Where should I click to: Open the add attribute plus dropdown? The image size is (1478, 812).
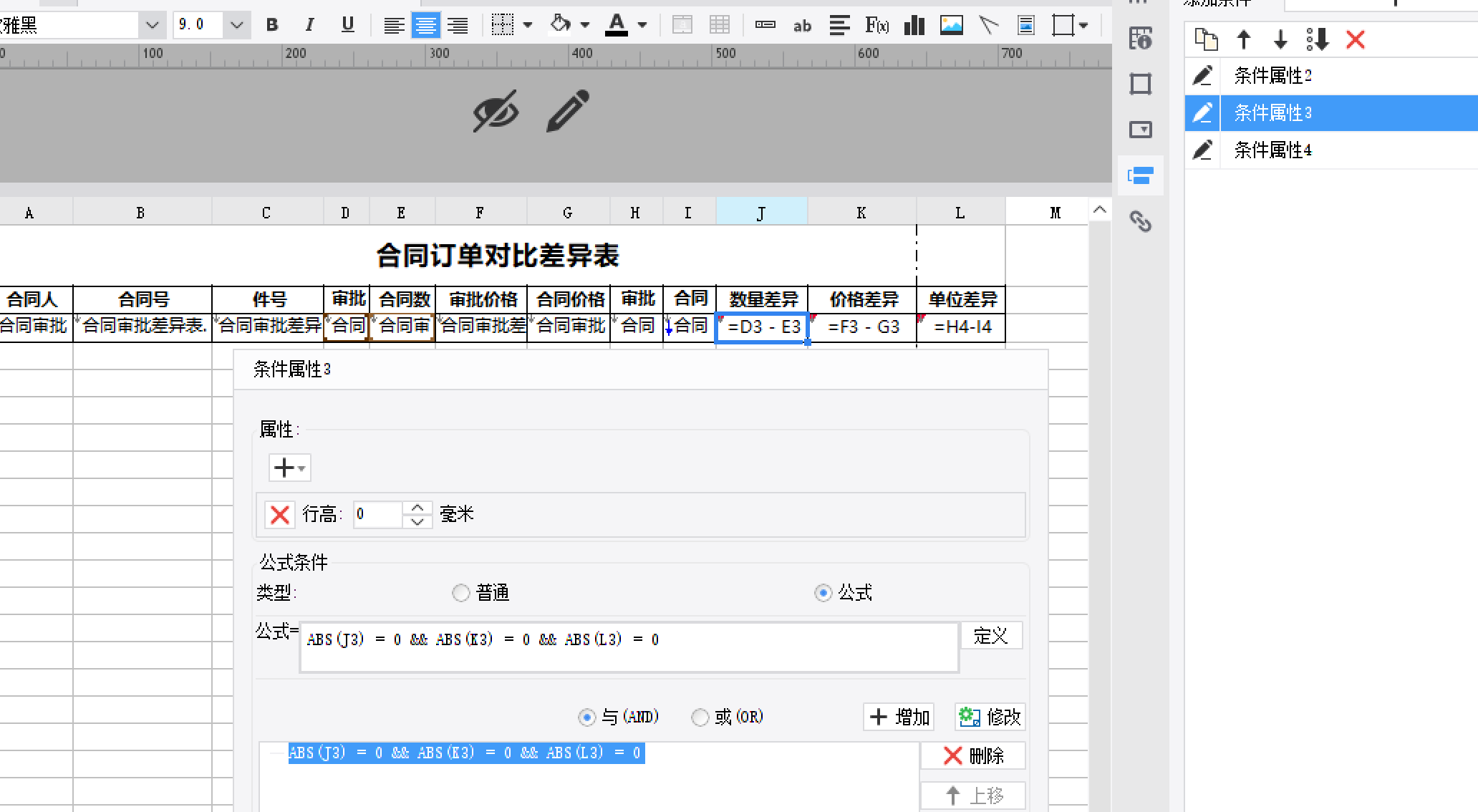(x=289, y=468)
